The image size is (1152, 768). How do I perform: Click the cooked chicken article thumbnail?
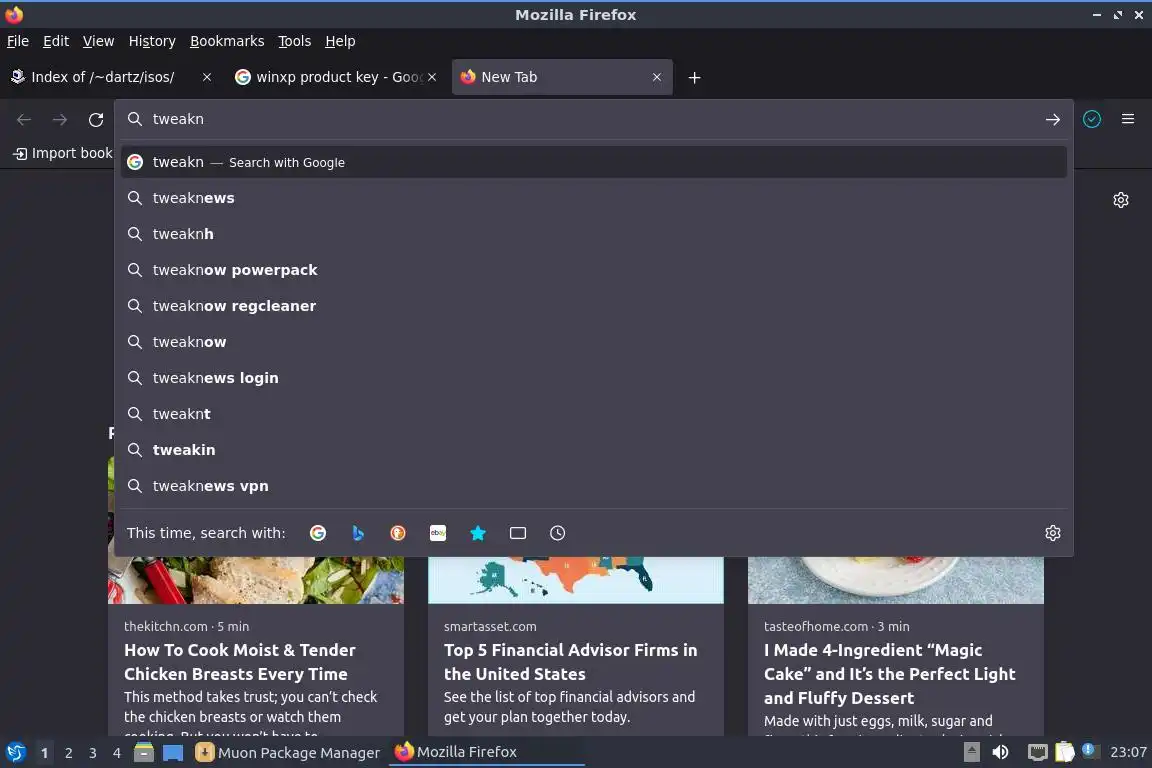(x=256, y=580)
